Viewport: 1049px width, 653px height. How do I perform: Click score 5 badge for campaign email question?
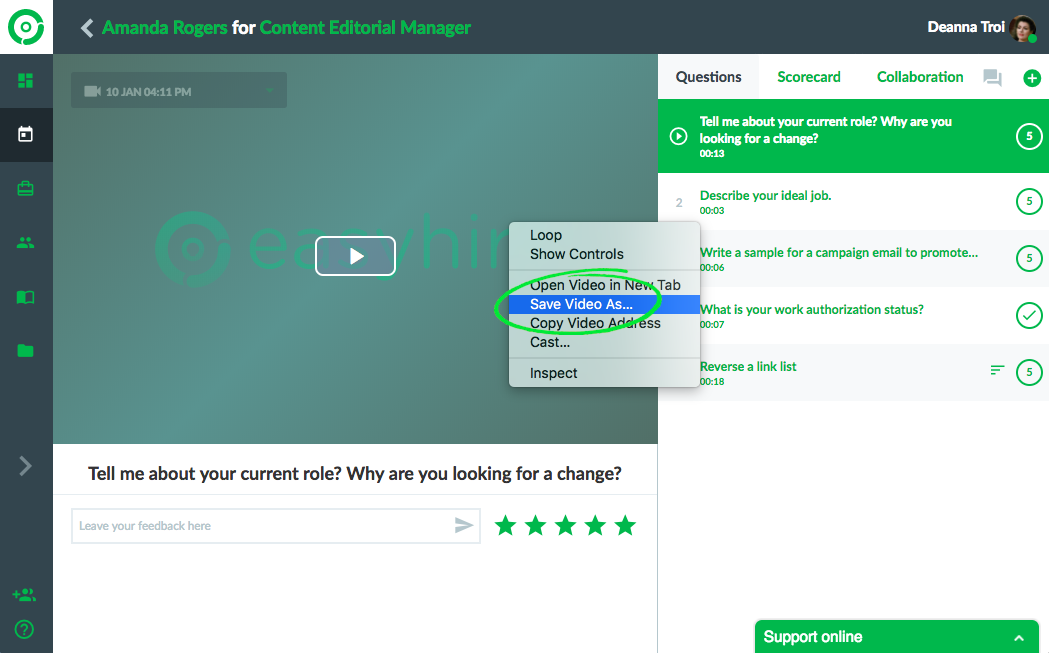coord(1029,258)
